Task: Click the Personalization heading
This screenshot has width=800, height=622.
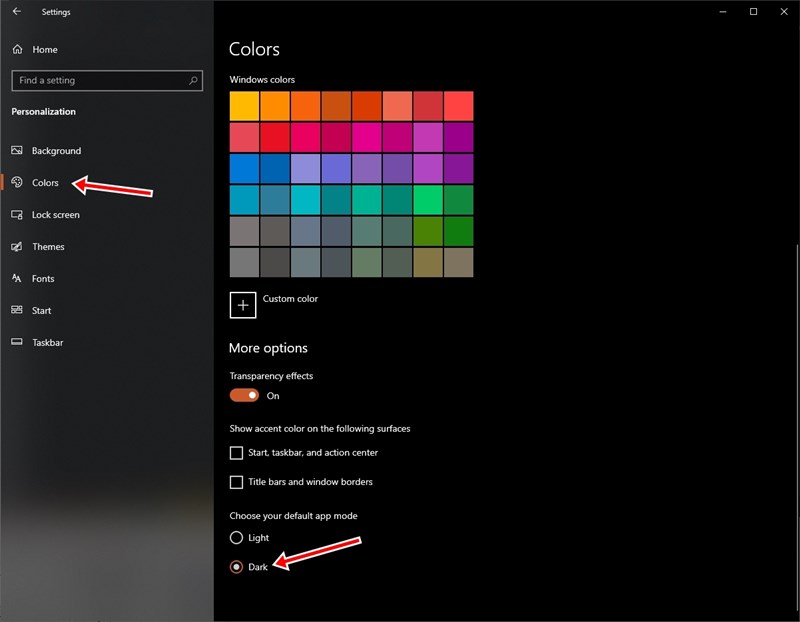Action: [43, 112]
